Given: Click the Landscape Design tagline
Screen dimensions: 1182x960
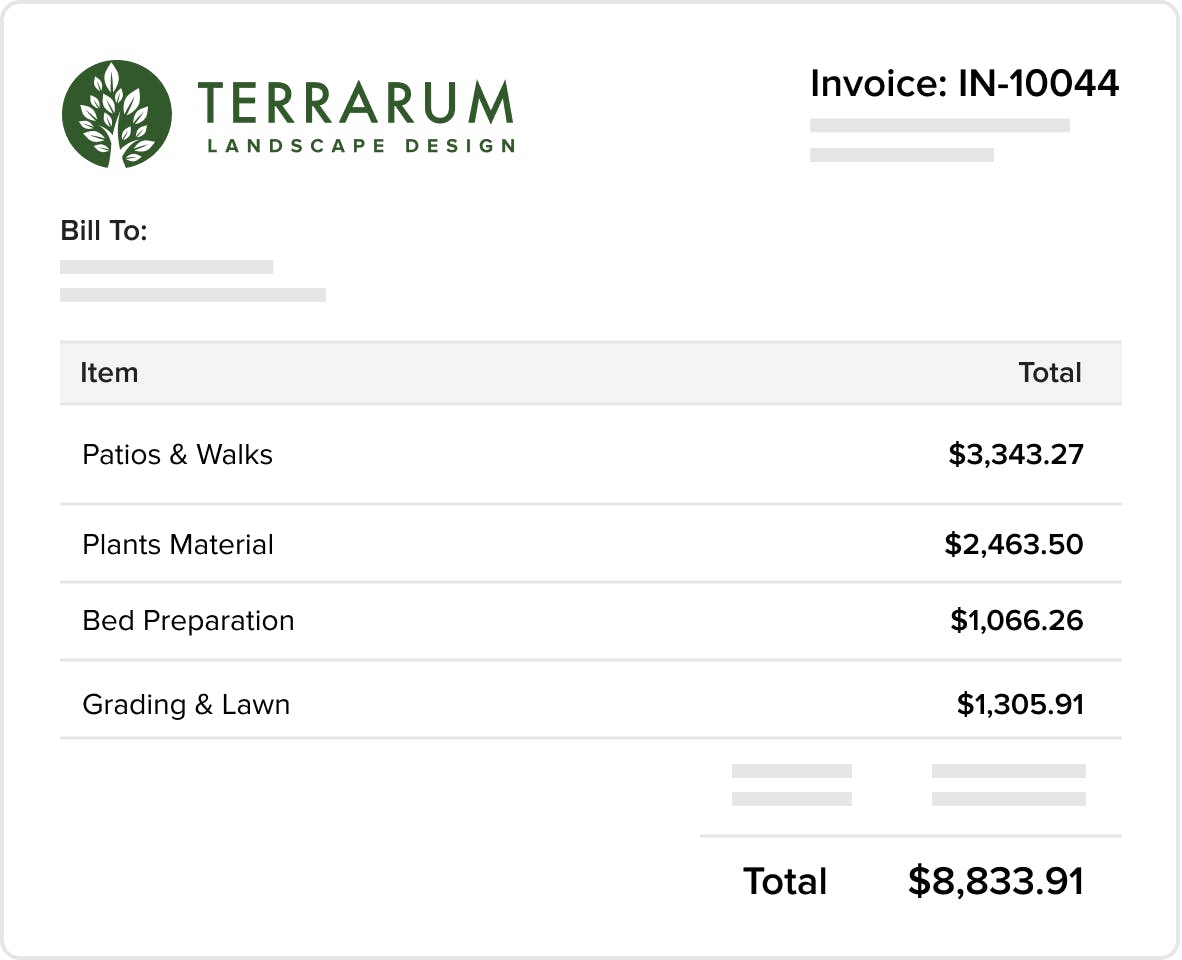Looking at the screenshot, I should (x=361, y=145).
